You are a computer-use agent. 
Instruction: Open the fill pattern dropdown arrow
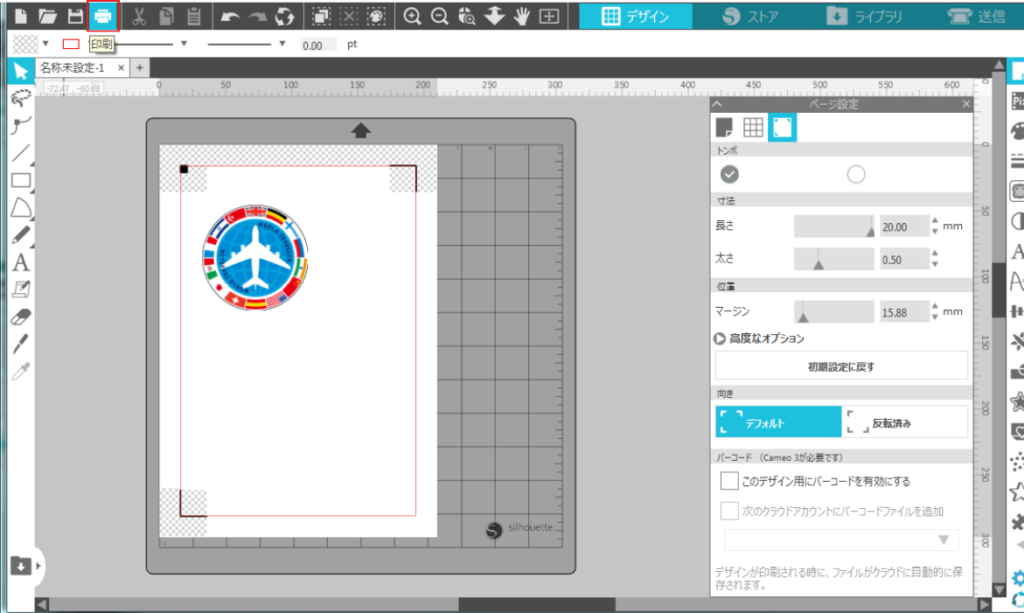46,44
